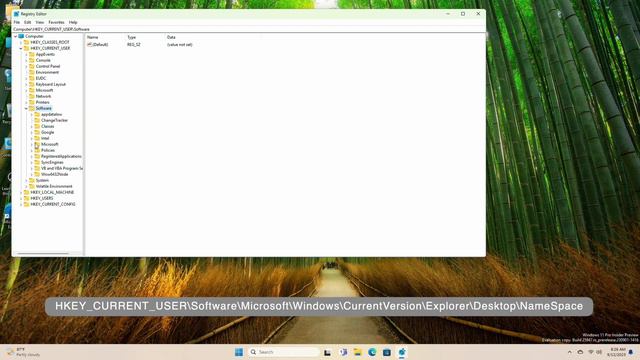
Task: Click the (value not set) data cell
Action: (x=180, y=44)
